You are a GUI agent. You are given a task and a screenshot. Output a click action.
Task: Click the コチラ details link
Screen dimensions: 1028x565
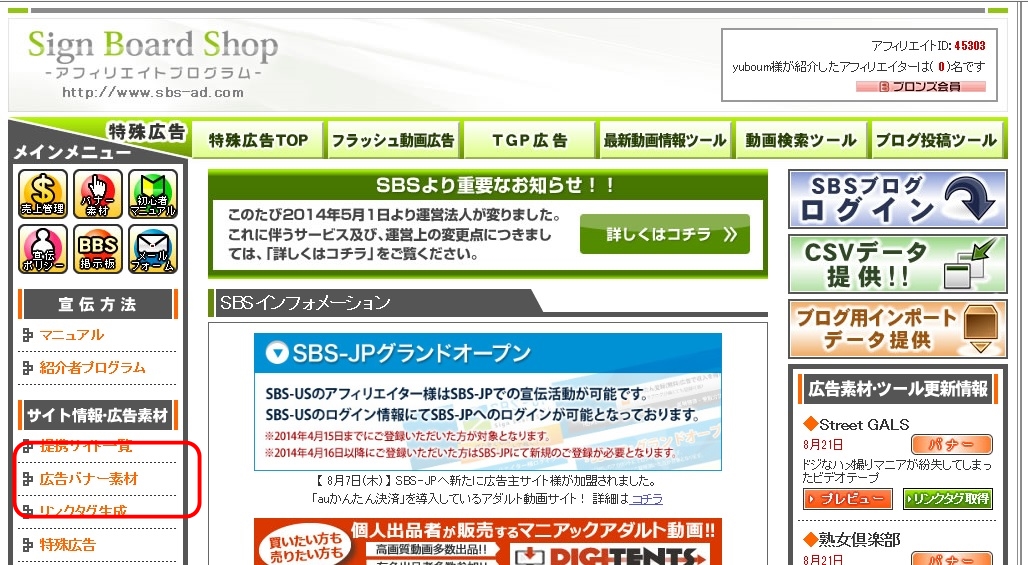[x=646, y=499]
